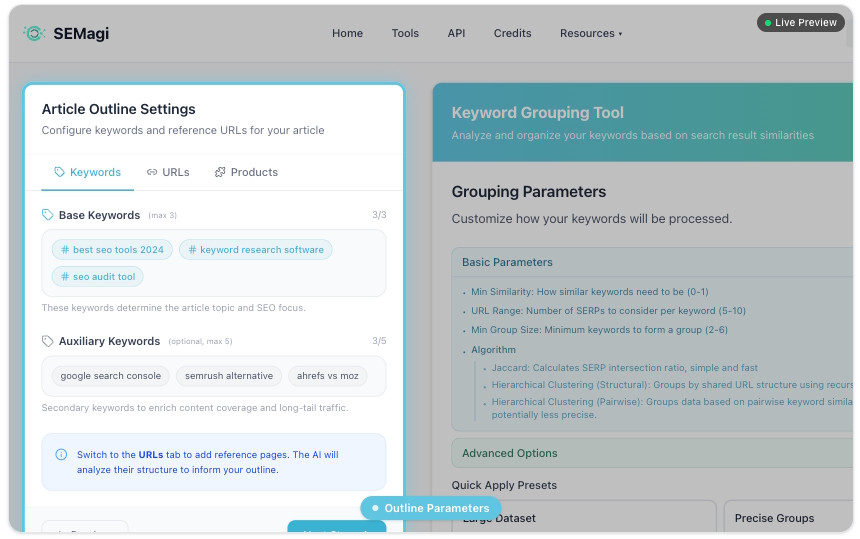Switch to the Keywords tab
860x539 pixels.
pos(88,172)
